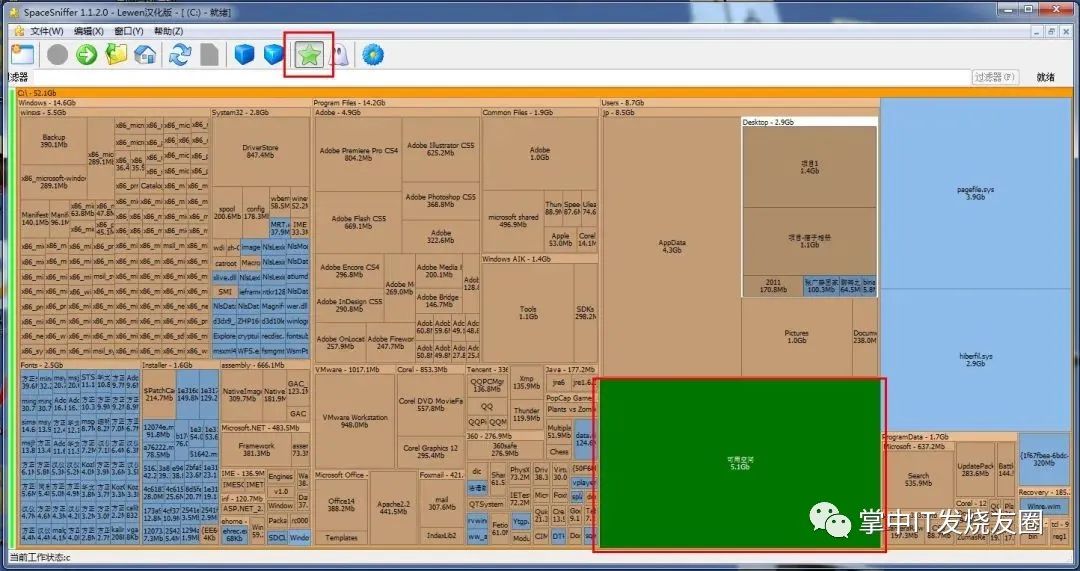Click the ProgramData - 1.7Gb header

(x=949, y=437)
